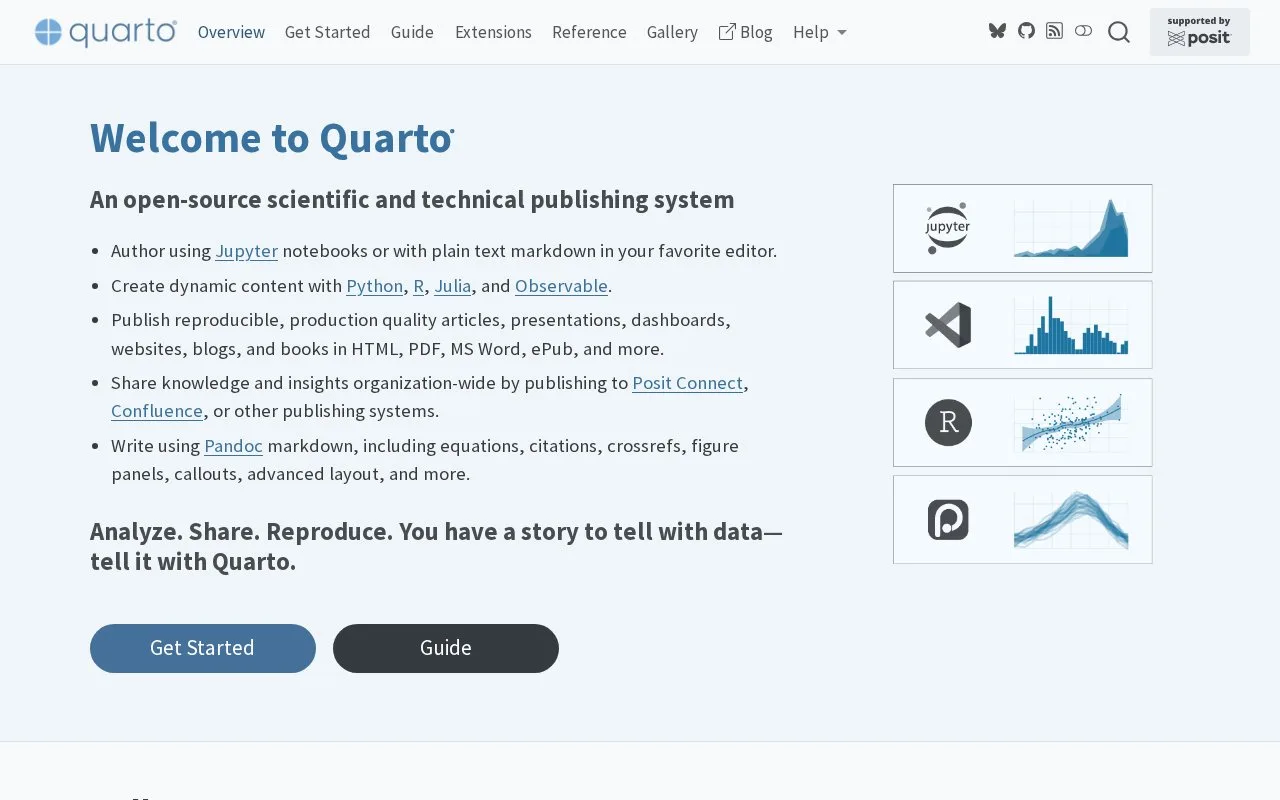Image resolution: width=1280 pixels, height=800 pixels.
Task: Open the Bluesky social icon link
Action: click(997, 31)
